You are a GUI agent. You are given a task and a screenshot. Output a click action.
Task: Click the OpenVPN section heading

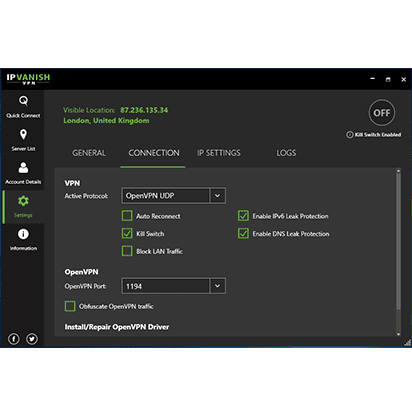[x=81, y=272]
